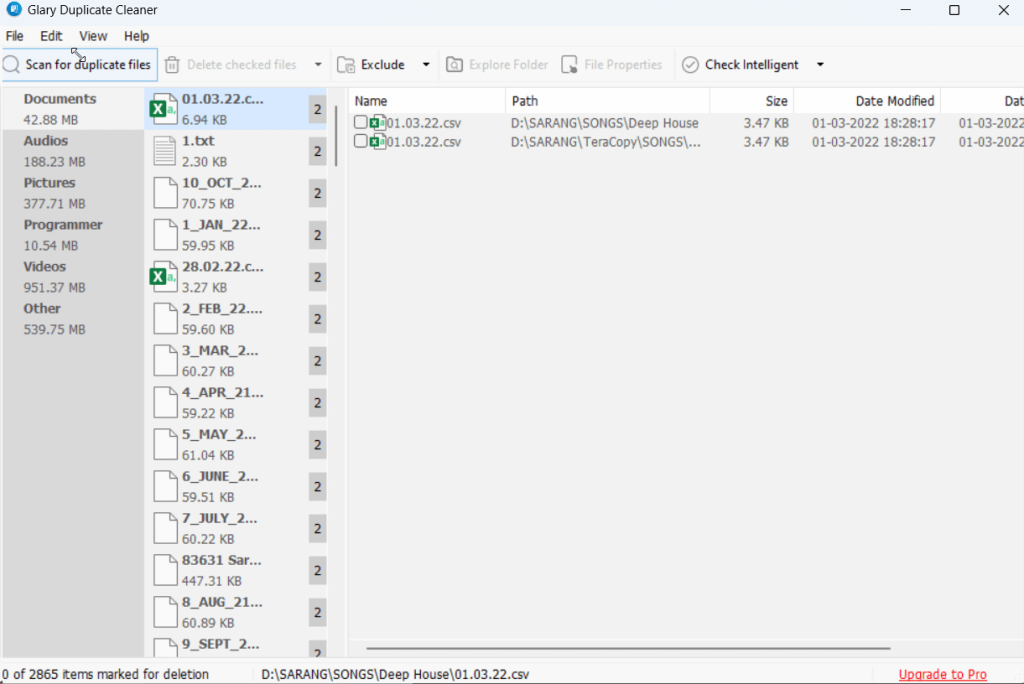This screenshot has width=1024, height=684.
Task: Click the file icon beside 8_AUG_21...
Action: tap(165, 612)
